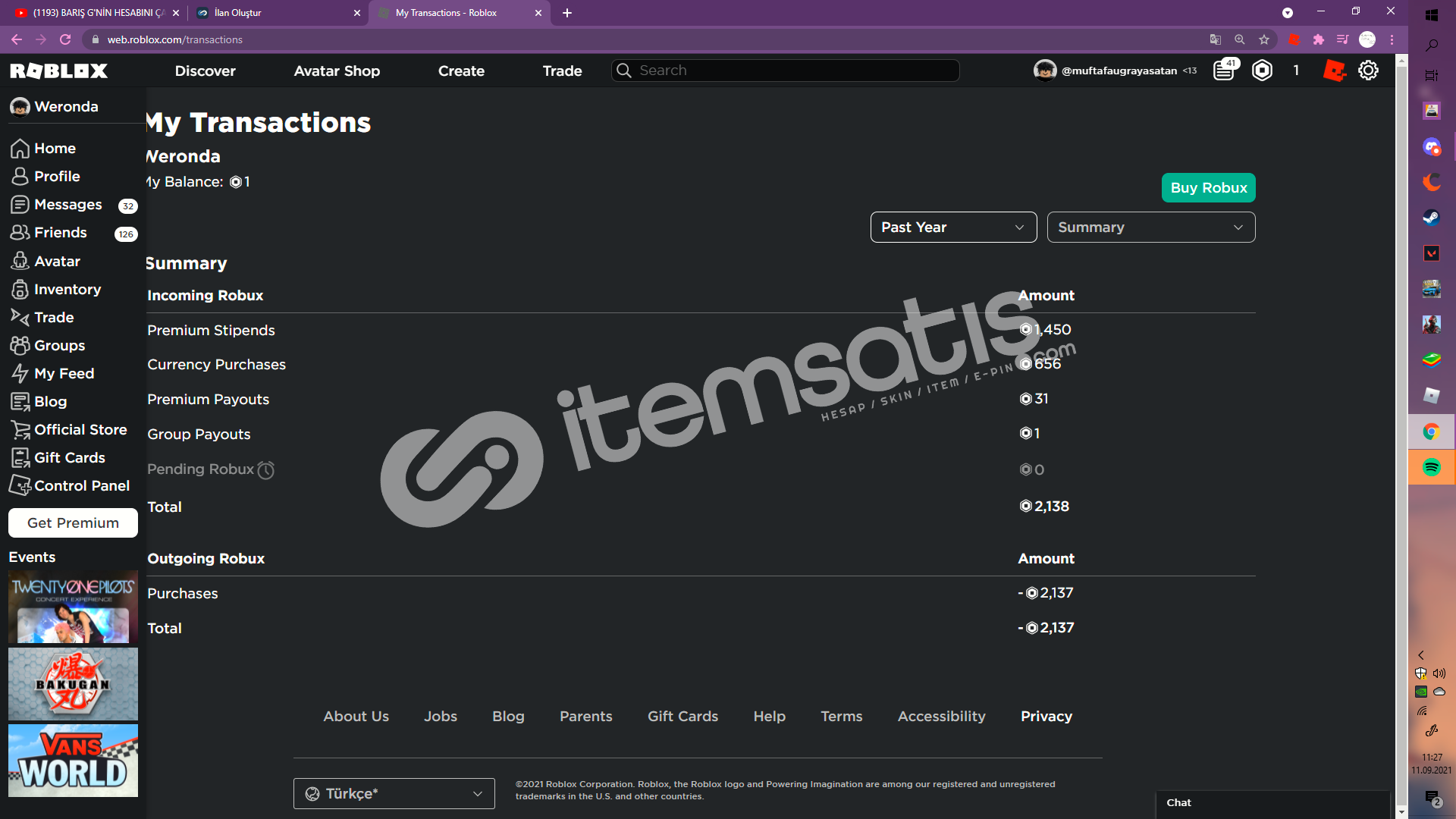Open Control Panel from sidebar

click(70, 485)
